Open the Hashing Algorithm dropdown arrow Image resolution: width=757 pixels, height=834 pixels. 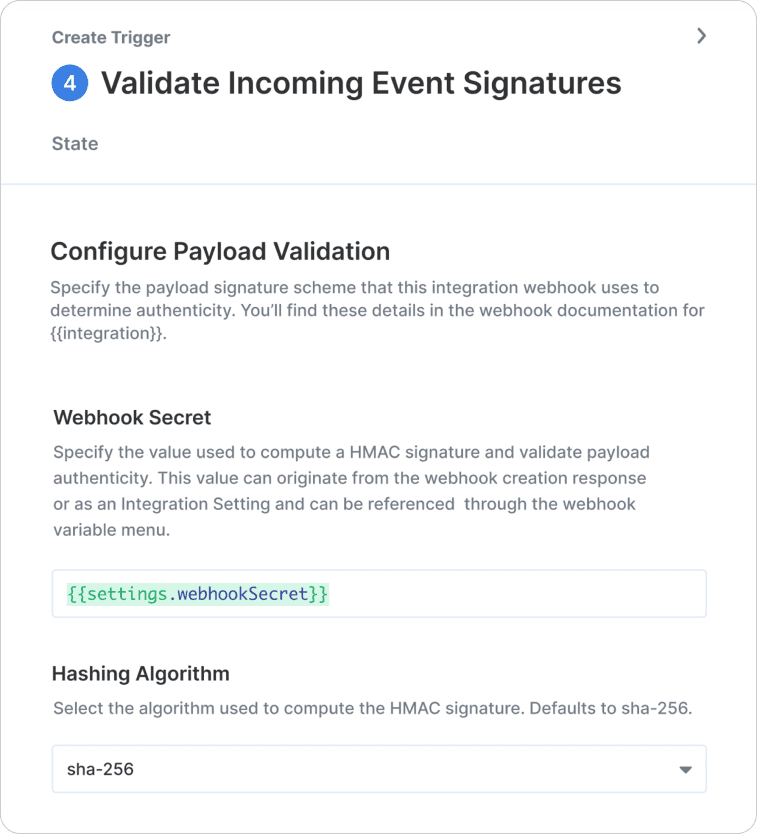coord(685,770)
